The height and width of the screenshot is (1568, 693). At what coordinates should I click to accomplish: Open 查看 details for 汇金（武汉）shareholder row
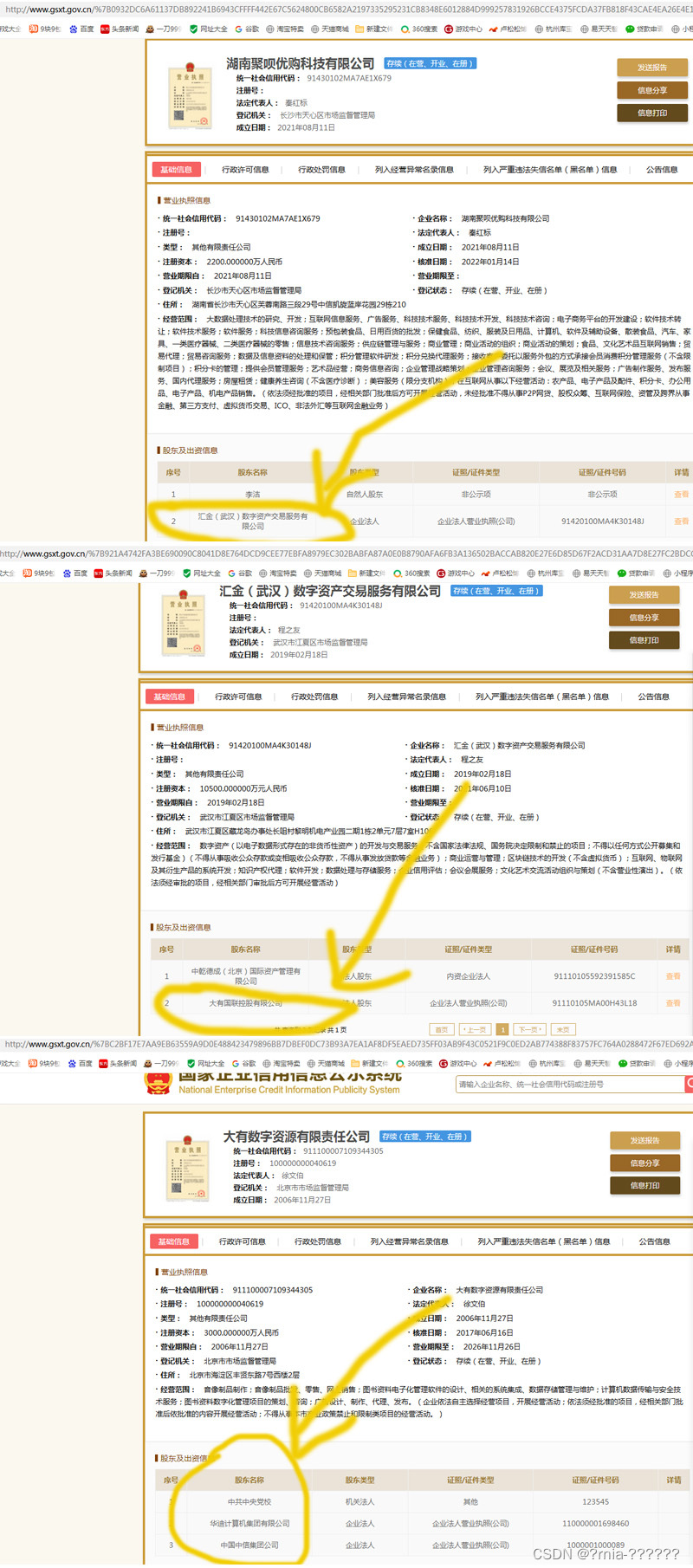(x=682, y=522)
